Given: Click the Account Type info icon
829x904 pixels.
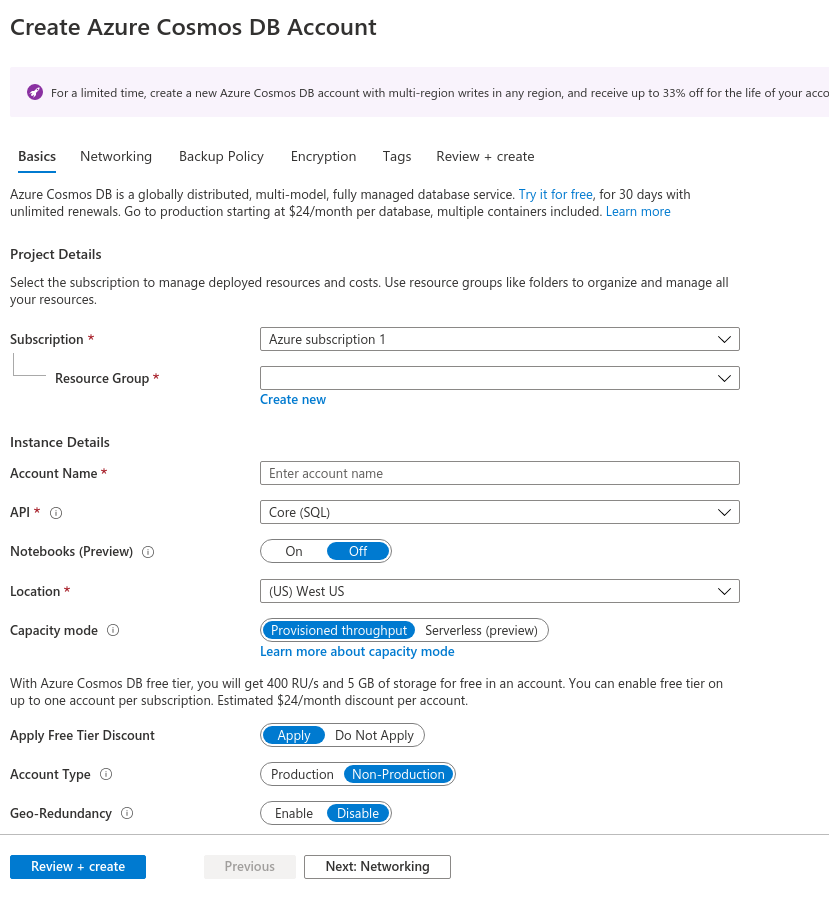Looking at the screenshot, I should pos(106,774).
